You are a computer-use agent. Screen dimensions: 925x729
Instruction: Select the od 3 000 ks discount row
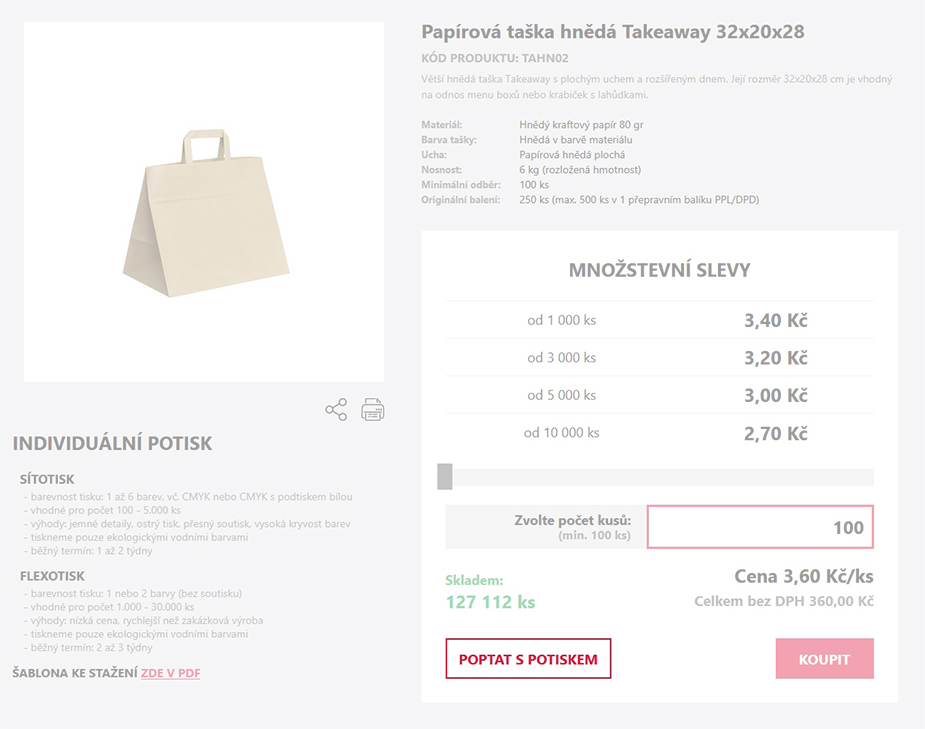coord(660,357)
